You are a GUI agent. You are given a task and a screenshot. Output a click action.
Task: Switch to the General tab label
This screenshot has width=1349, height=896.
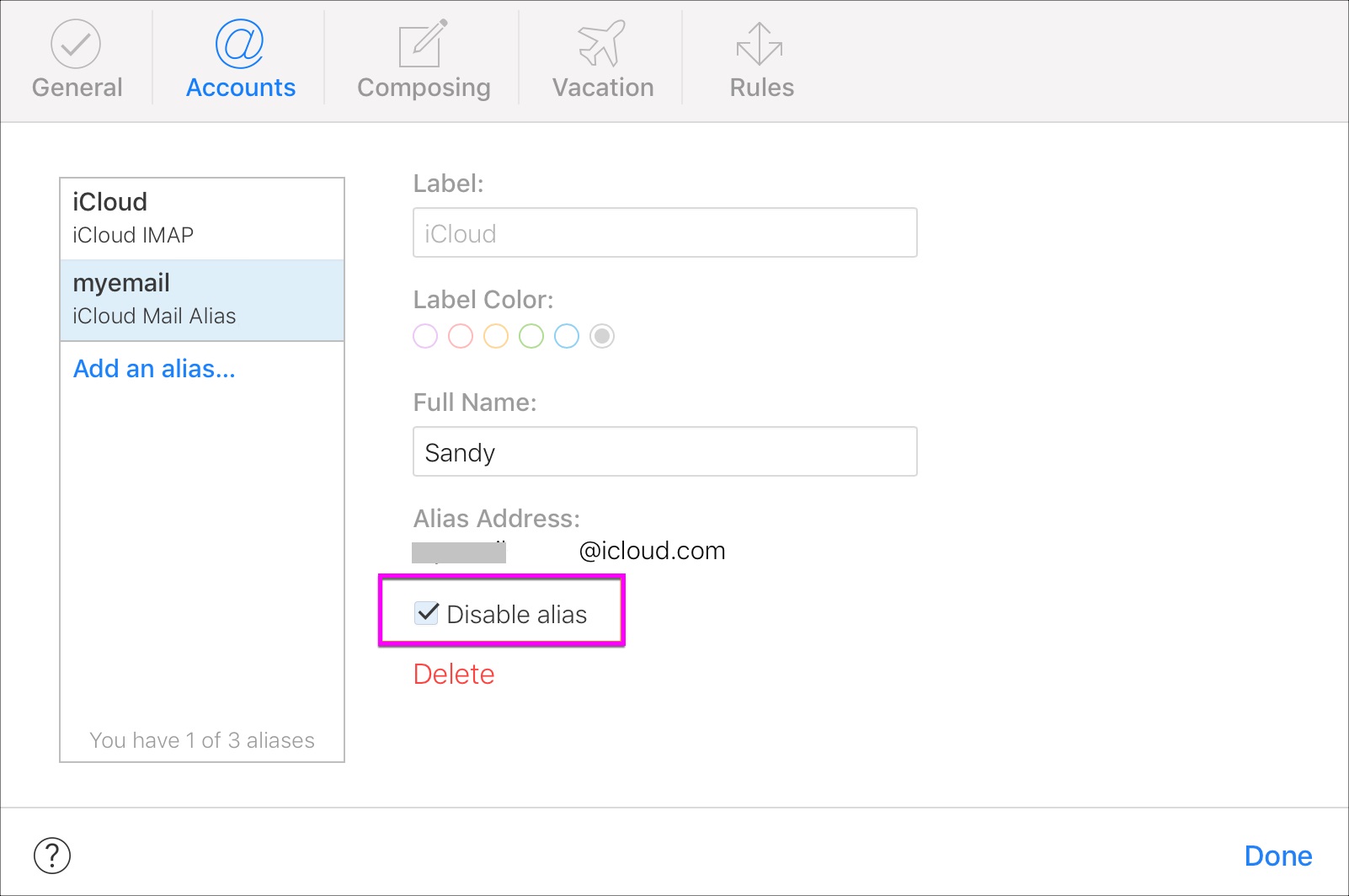tap(77, 88)
